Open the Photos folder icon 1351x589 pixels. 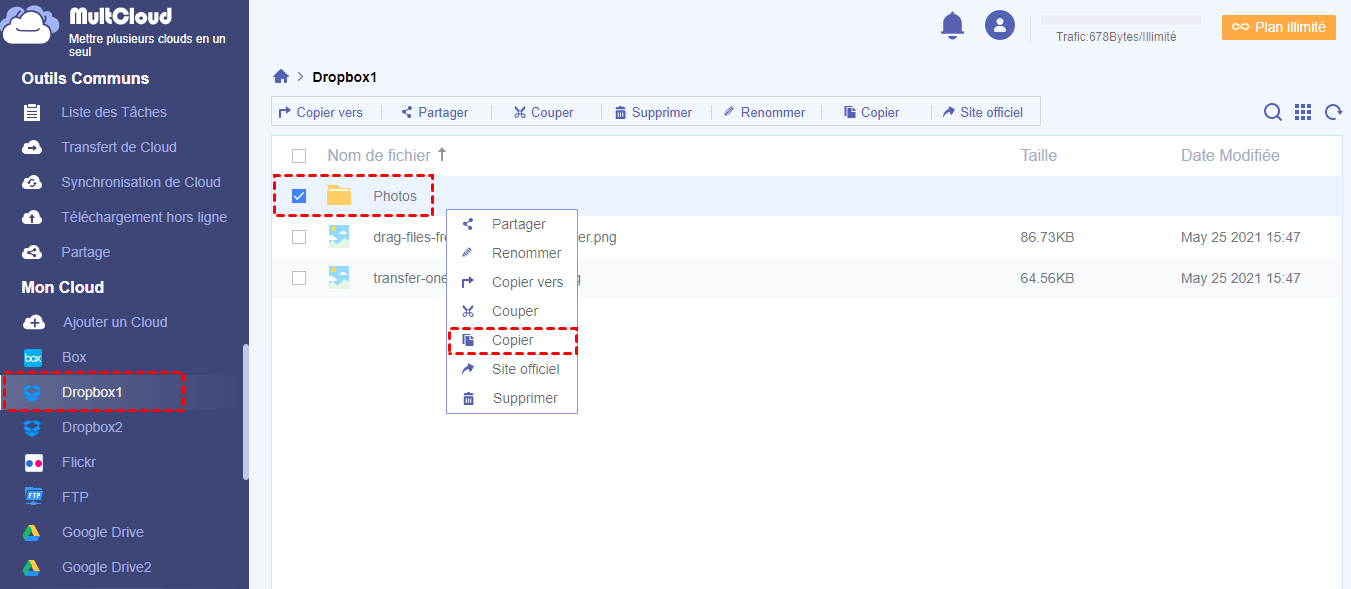(x=339, y=196)
